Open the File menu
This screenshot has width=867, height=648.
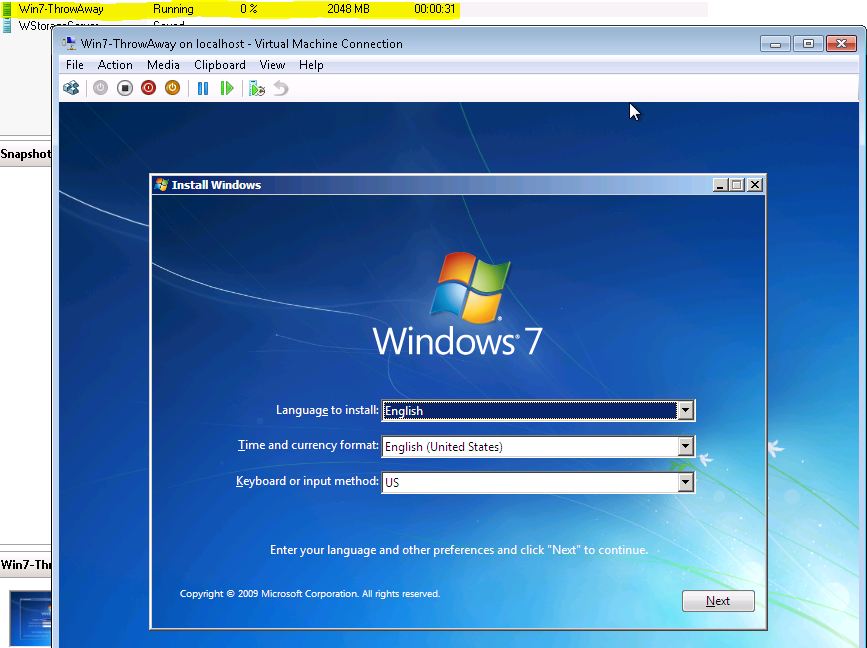tap(74, 65)
